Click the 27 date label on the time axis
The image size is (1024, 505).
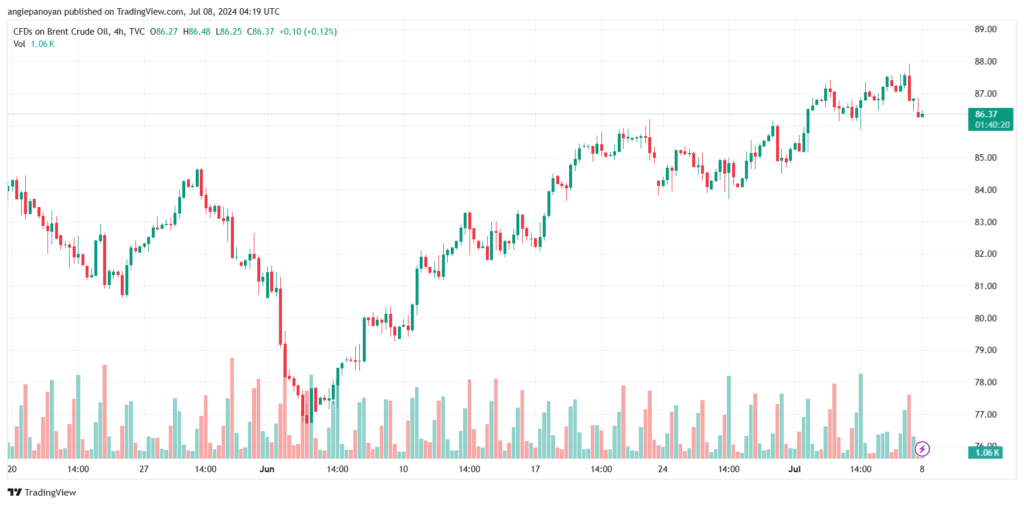pyautogui.click(x=144, y=469)
